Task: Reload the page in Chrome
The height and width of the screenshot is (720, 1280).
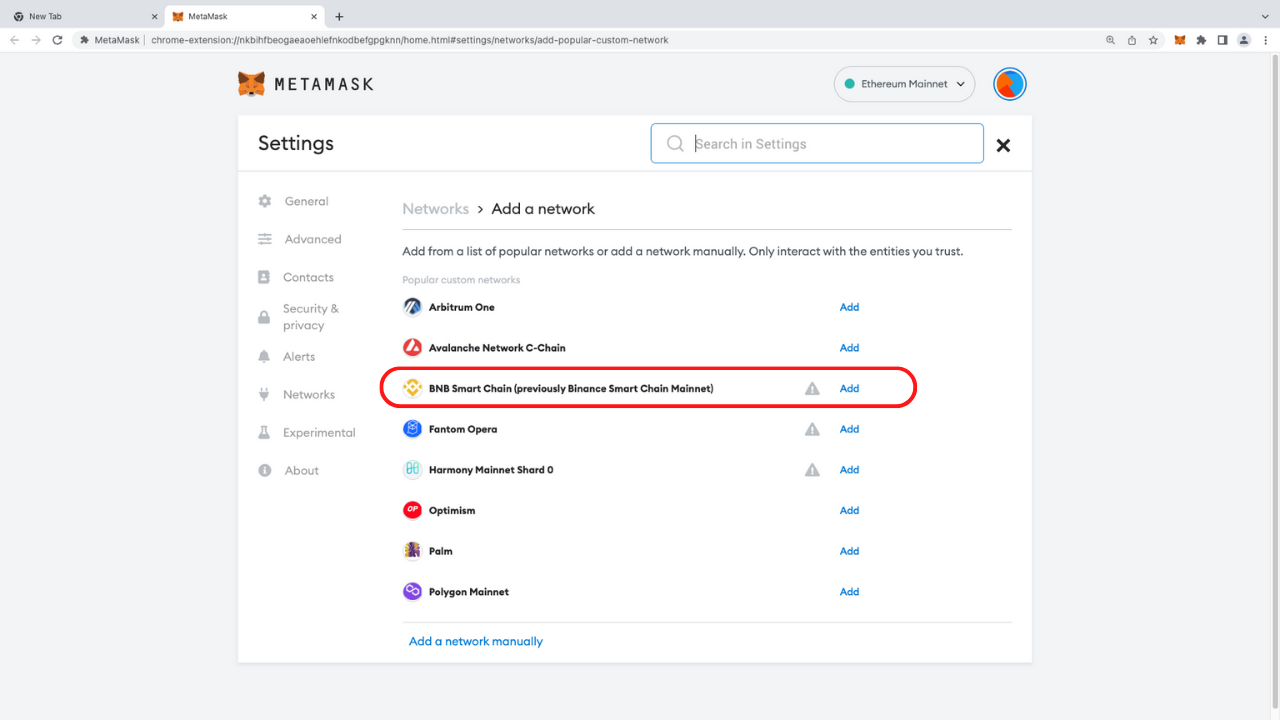Action: coord(57,40)
